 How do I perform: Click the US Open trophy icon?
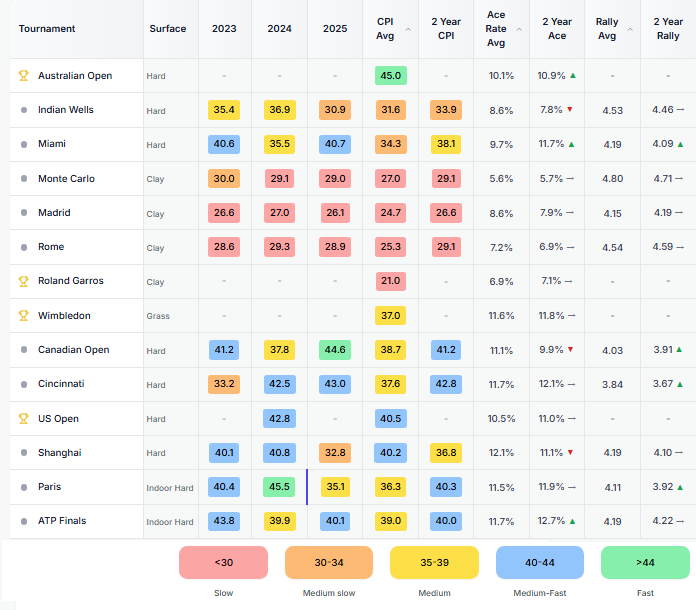tap(24, 418)
